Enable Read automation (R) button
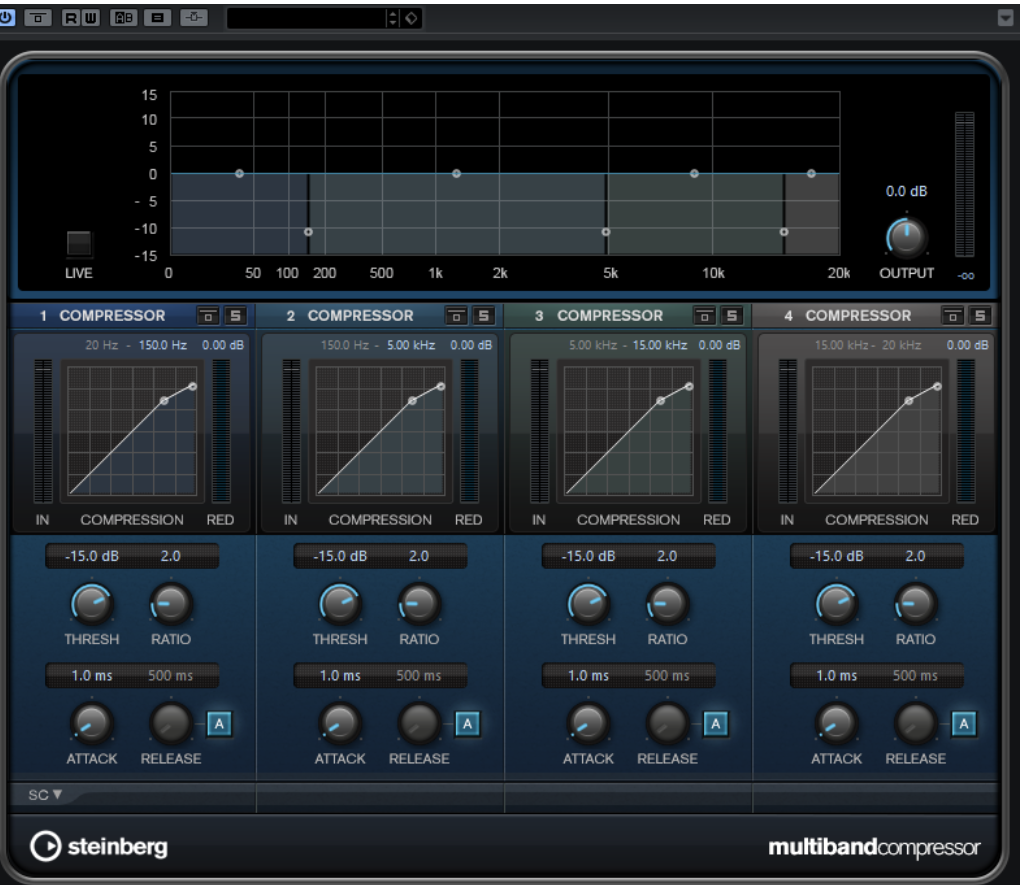1024x885 pixels. click(71, 18)
